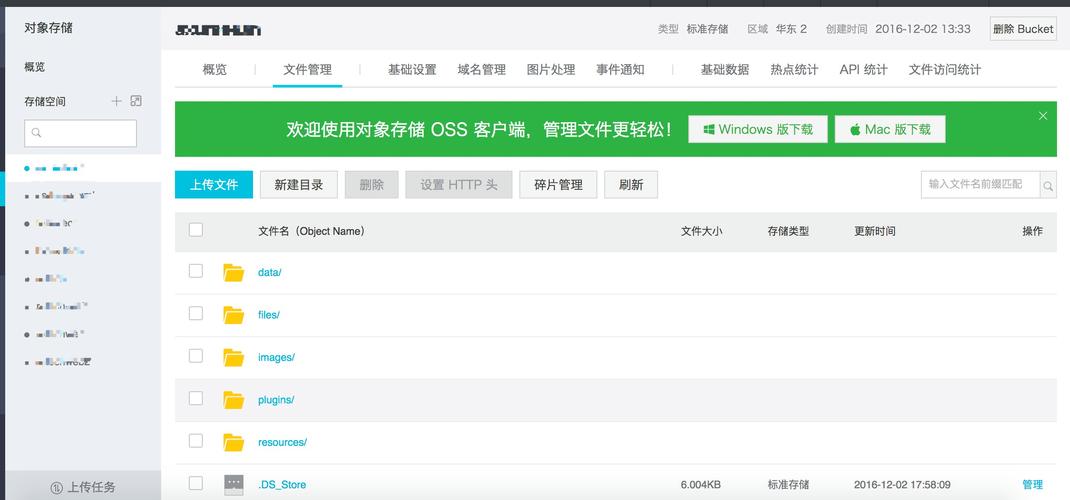Open the 域名管理 tab
The height and width of the screenshot is (500, 1070).
(x=482, y=70)
